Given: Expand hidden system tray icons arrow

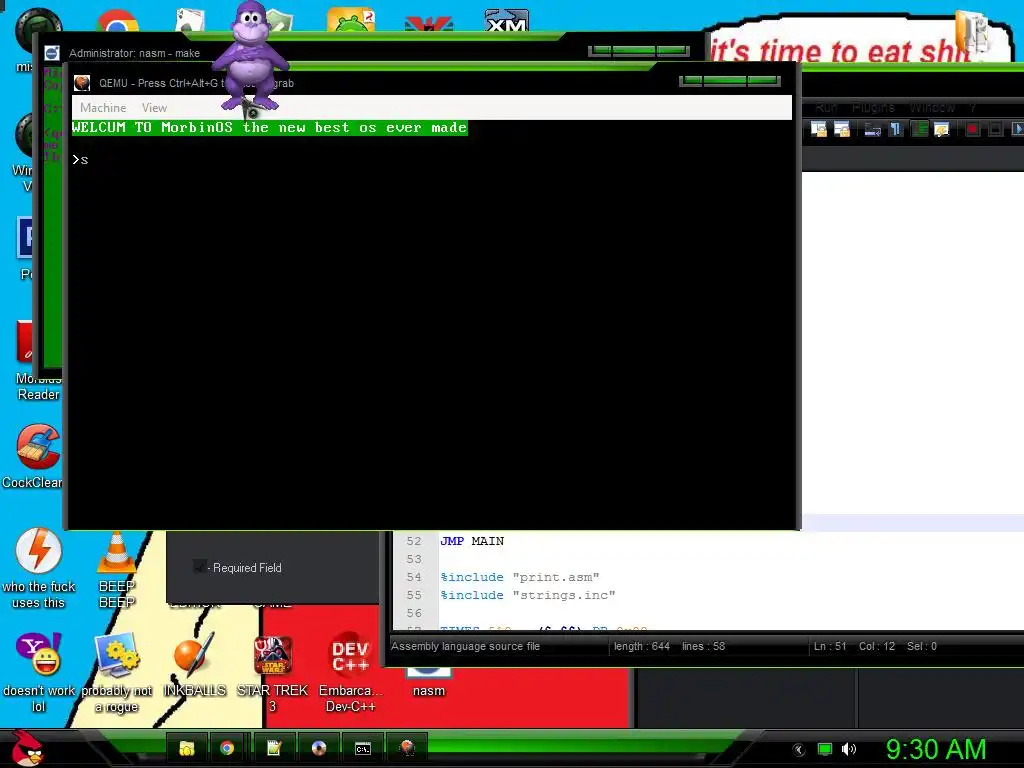Looking at the screenshot, I should (x=798, y=749).
